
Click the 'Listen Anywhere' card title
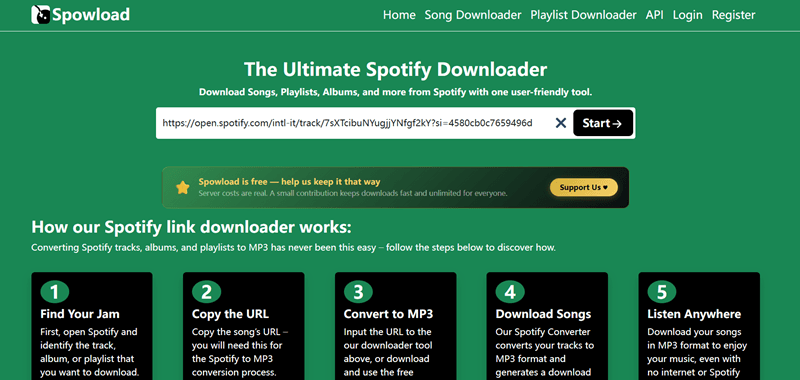tap(694, 314)
